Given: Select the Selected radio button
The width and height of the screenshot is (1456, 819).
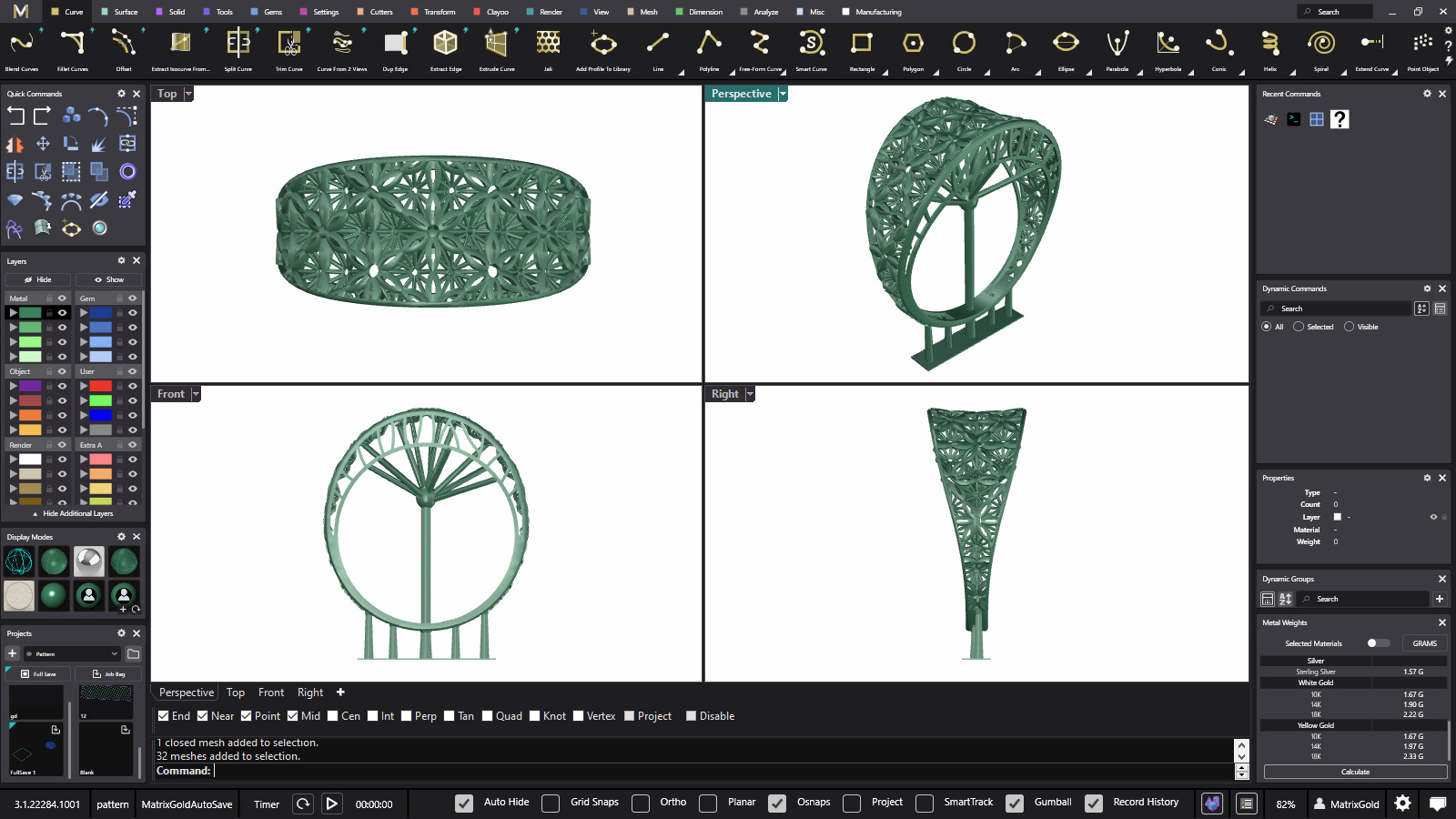Looking at the screenshot, I should (1299, 327).
